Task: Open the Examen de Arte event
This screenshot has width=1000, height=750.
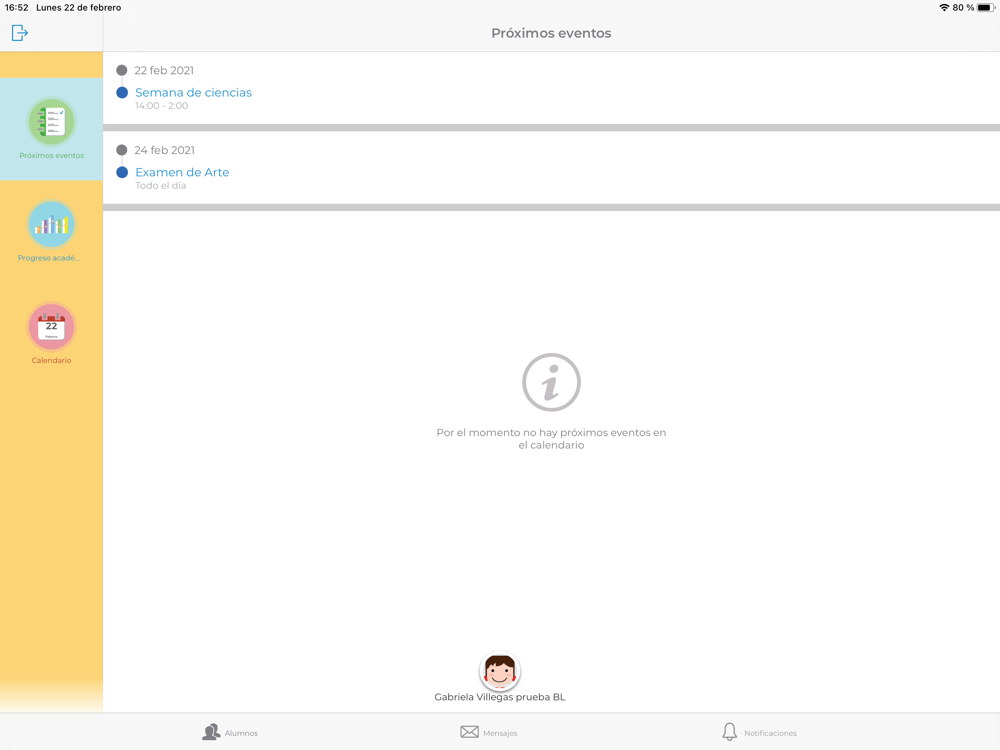Action: tap(182, 172)
